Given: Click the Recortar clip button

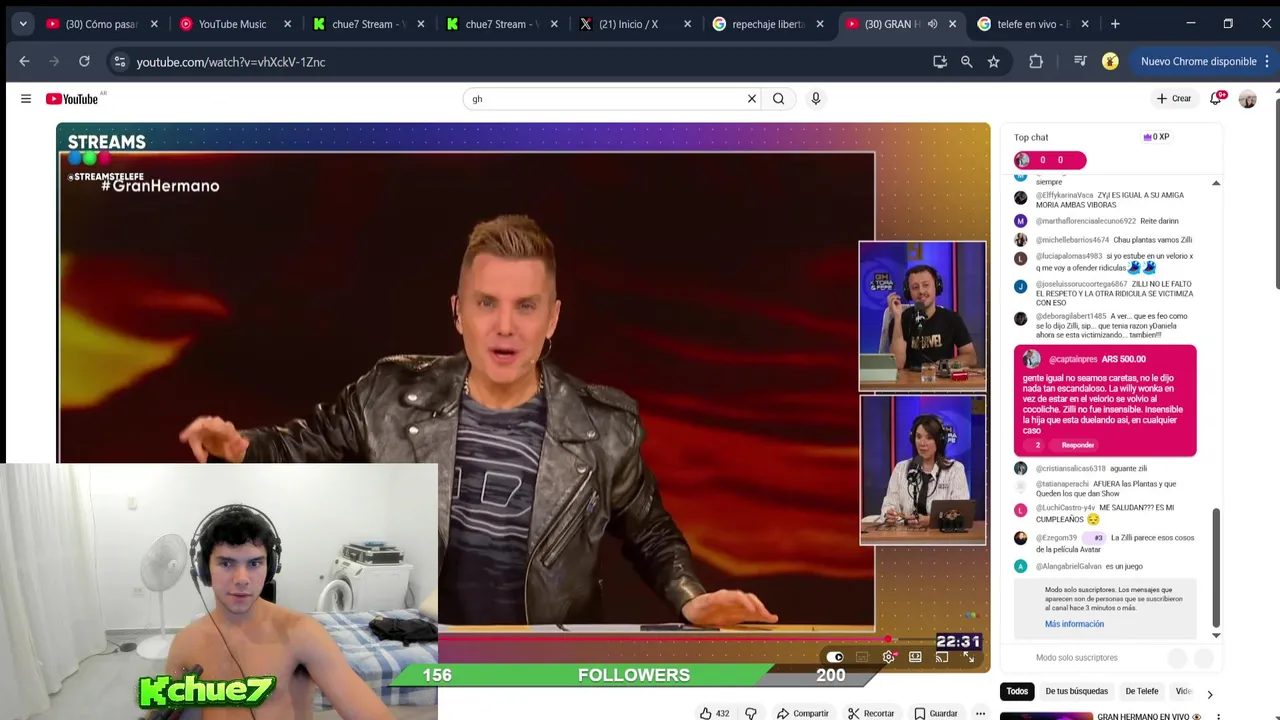Looking at the screenshot, I should pyautogui.click(x=871, y=713).
